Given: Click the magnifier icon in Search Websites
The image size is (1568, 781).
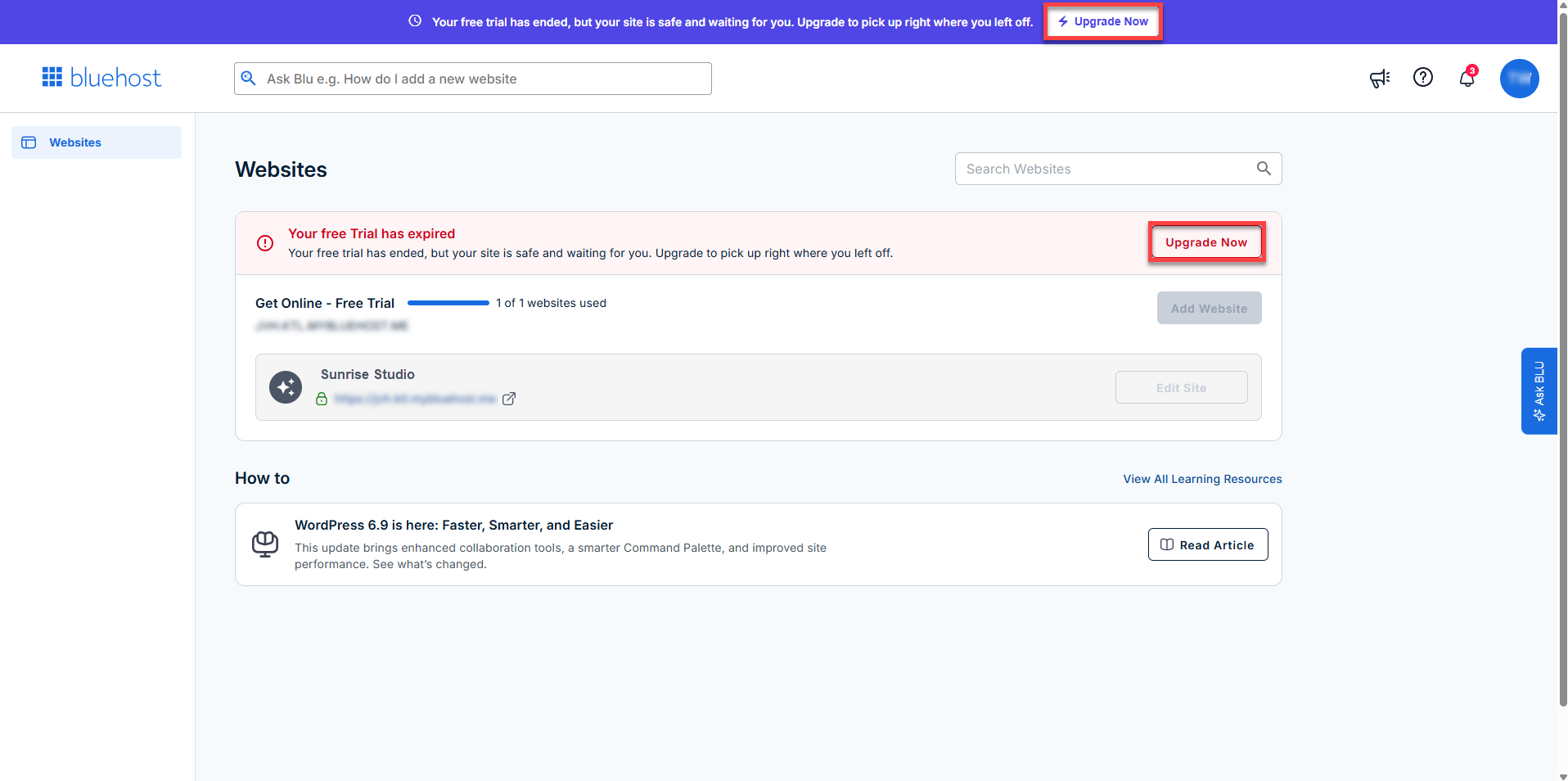Looking at the screenshot, I should pos(1264,169).
